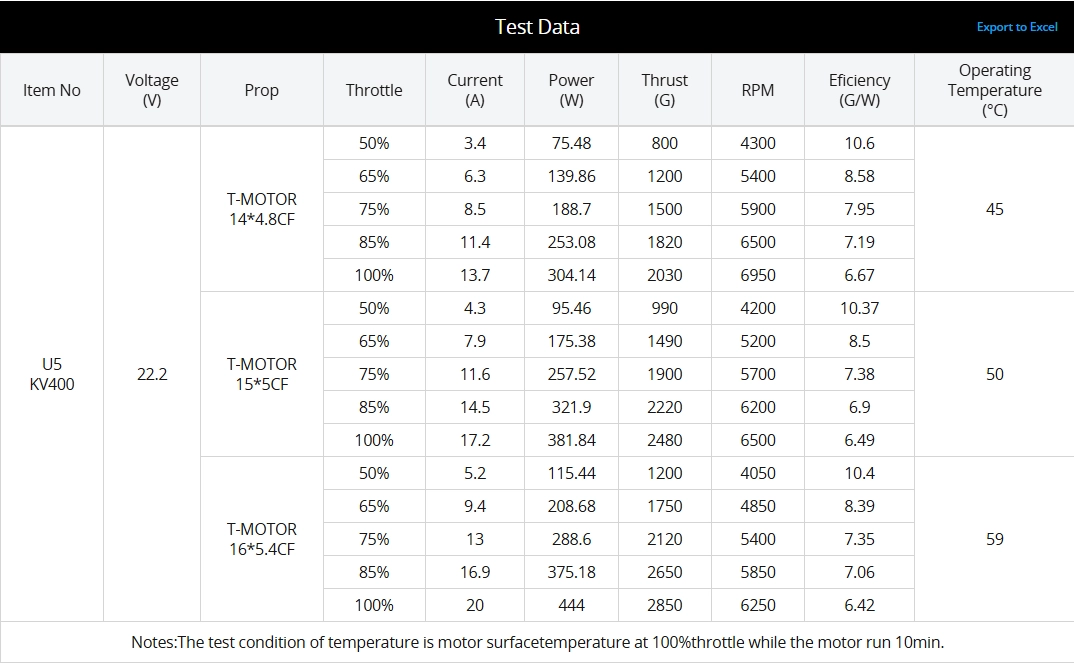Viewport: 1074px width, 663px height.
Task: Click the notes text below the table
Action: tap(537, 642)
